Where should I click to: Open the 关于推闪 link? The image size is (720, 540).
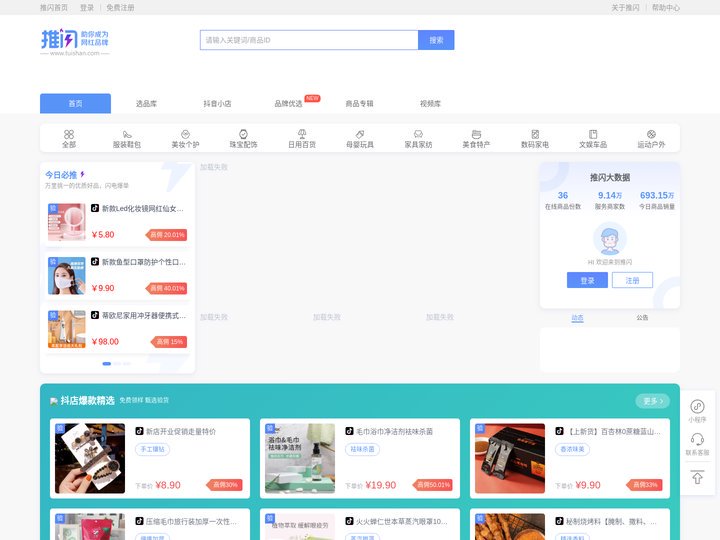[625, 7]
